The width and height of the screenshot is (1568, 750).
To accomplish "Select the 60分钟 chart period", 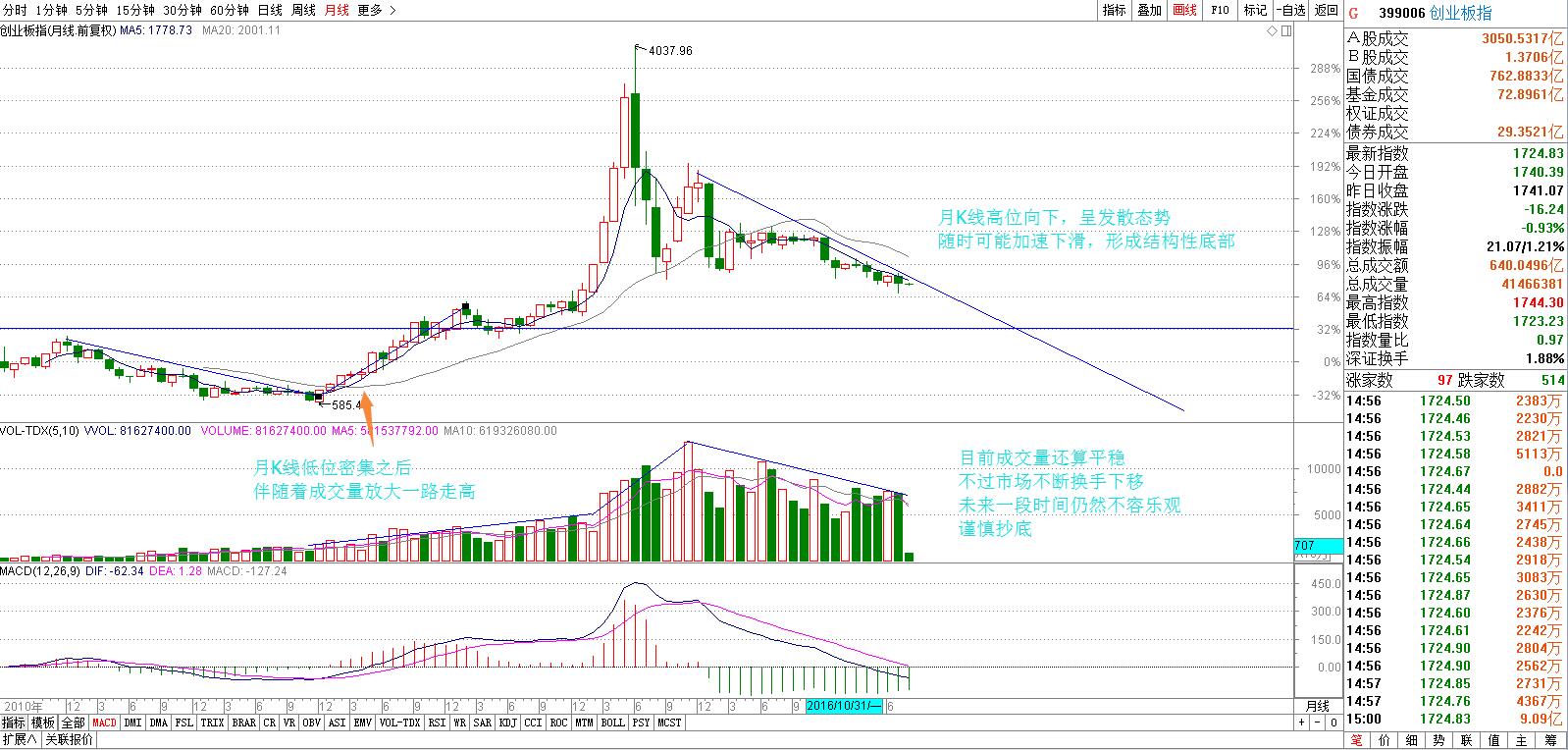I will 231,10.
